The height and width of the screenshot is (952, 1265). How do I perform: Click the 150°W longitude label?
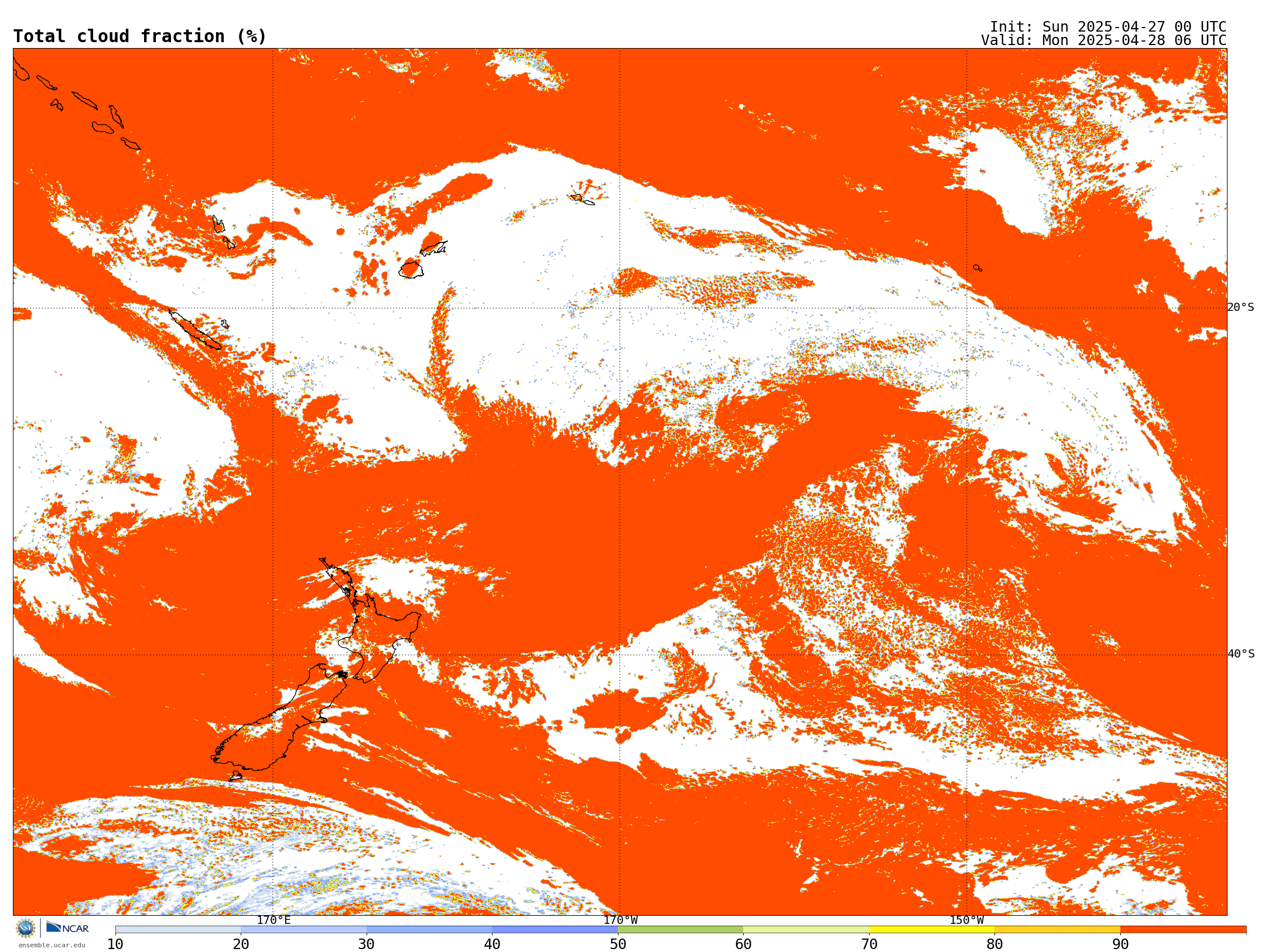click(x=966, y=920)
